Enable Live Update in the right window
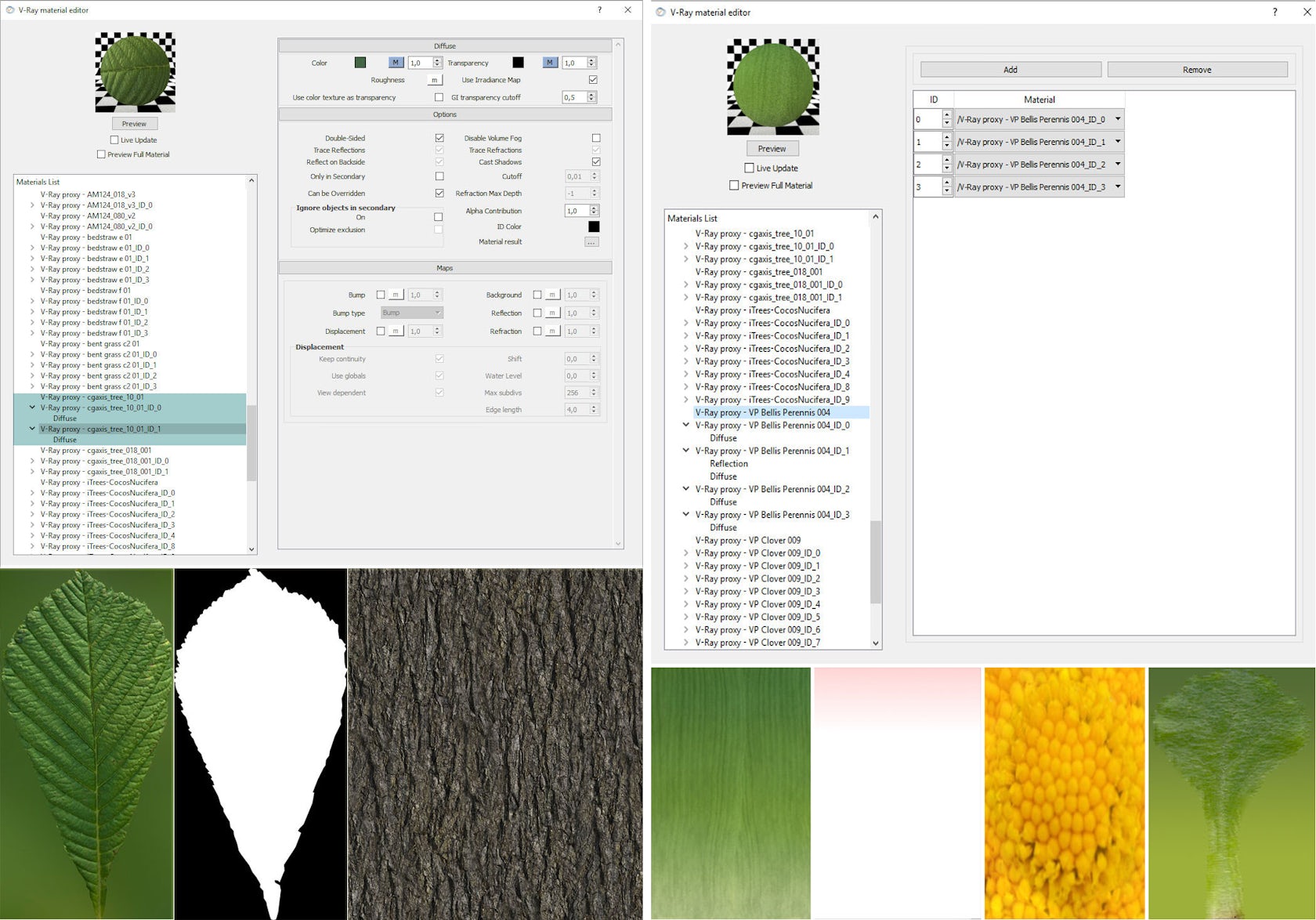The height and width of the screenshot is (920, 1316). pyautogui.click(x=749, y=168)
